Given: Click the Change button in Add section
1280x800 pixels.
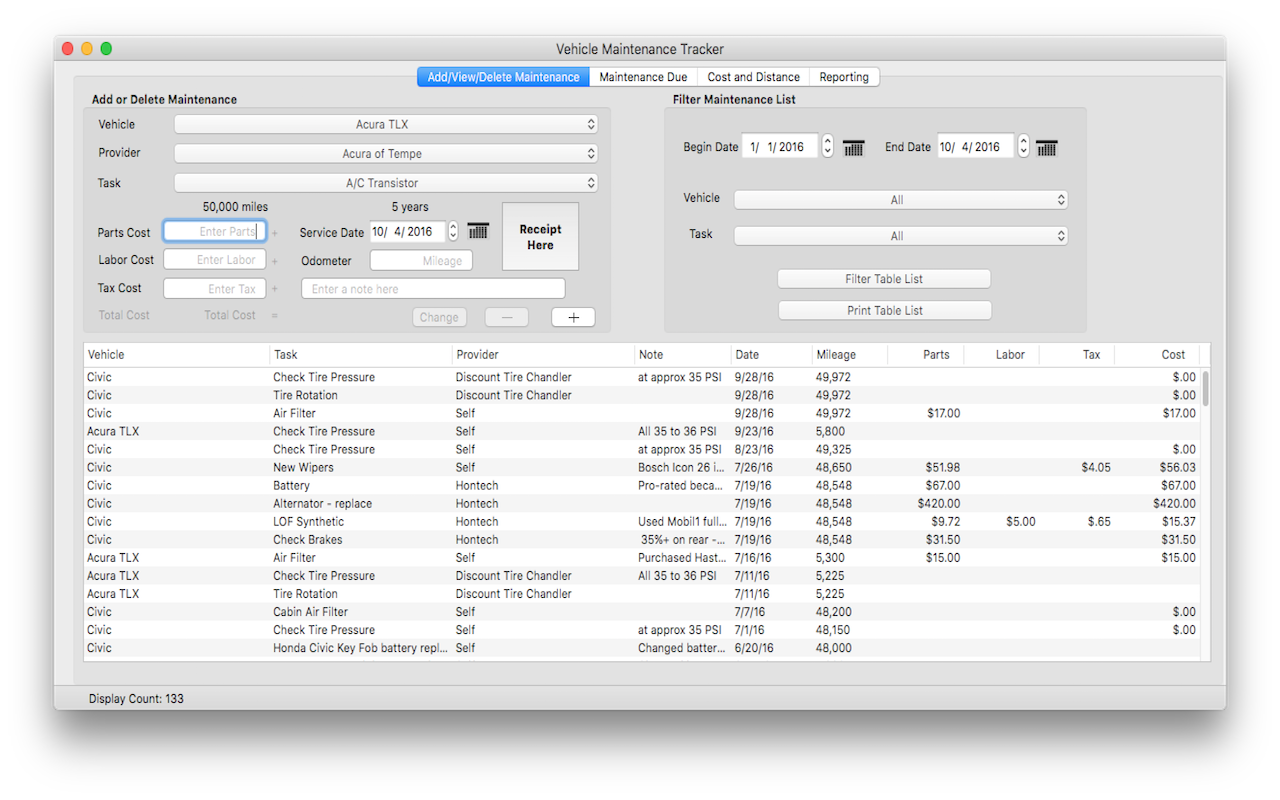Looking at the screenshot, I should (x=439, y=316).
